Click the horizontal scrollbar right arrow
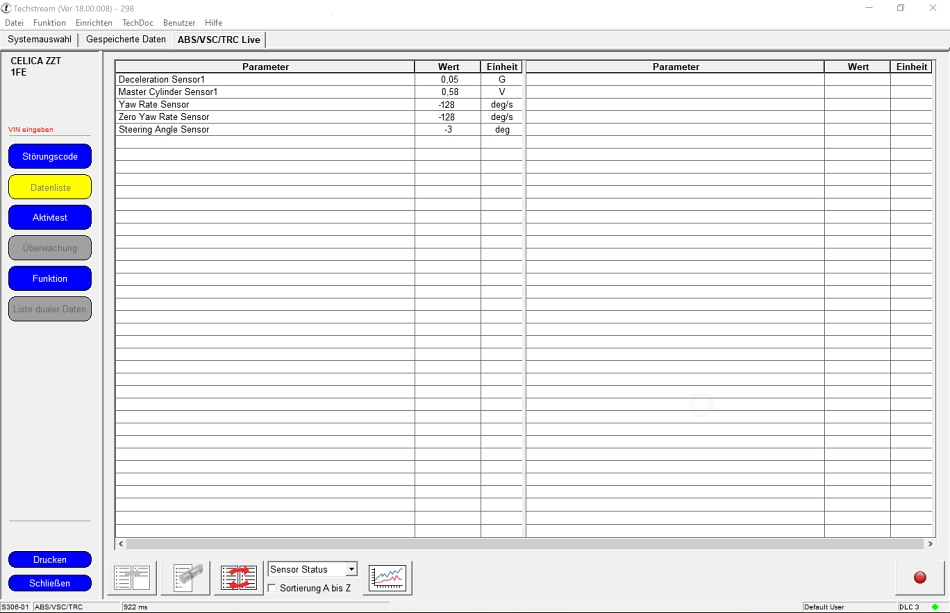 [x=930, y=544]
